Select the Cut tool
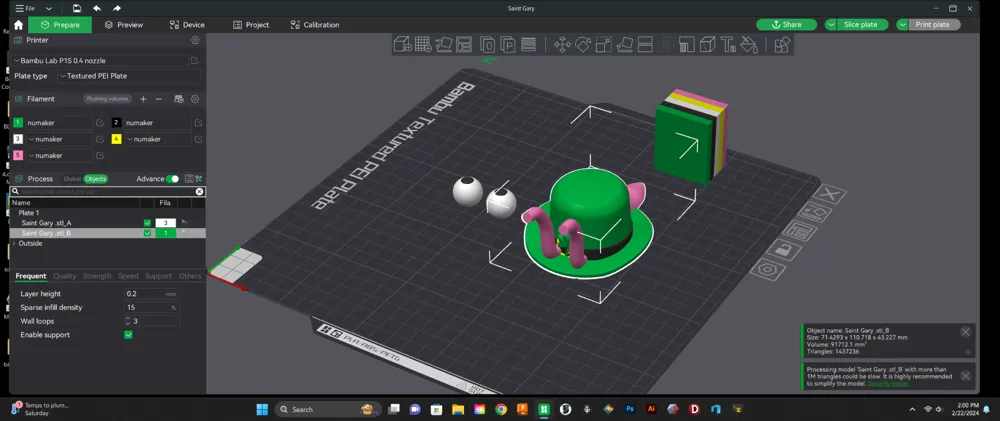Screen dimensions: 1000x421 point(645,45)
